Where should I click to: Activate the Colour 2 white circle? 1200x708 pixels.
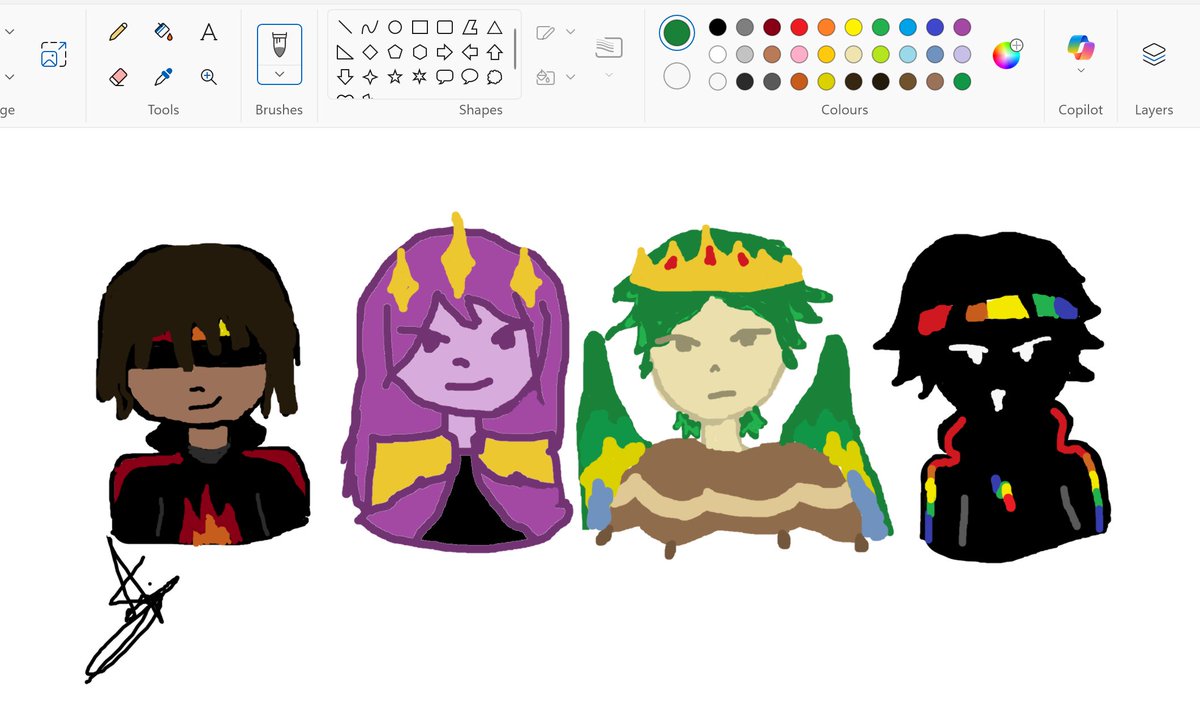677,76
